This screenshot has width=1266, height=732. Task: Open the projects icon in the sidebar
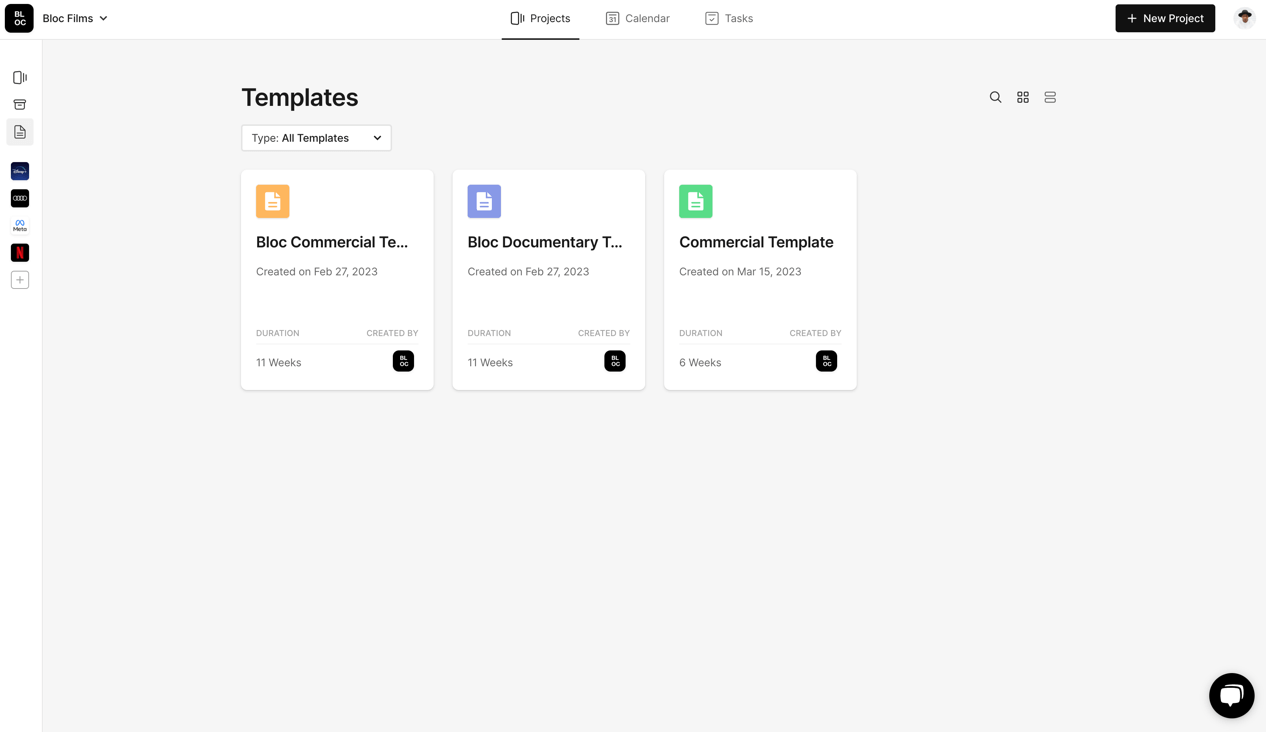click(x=20, y=77)
